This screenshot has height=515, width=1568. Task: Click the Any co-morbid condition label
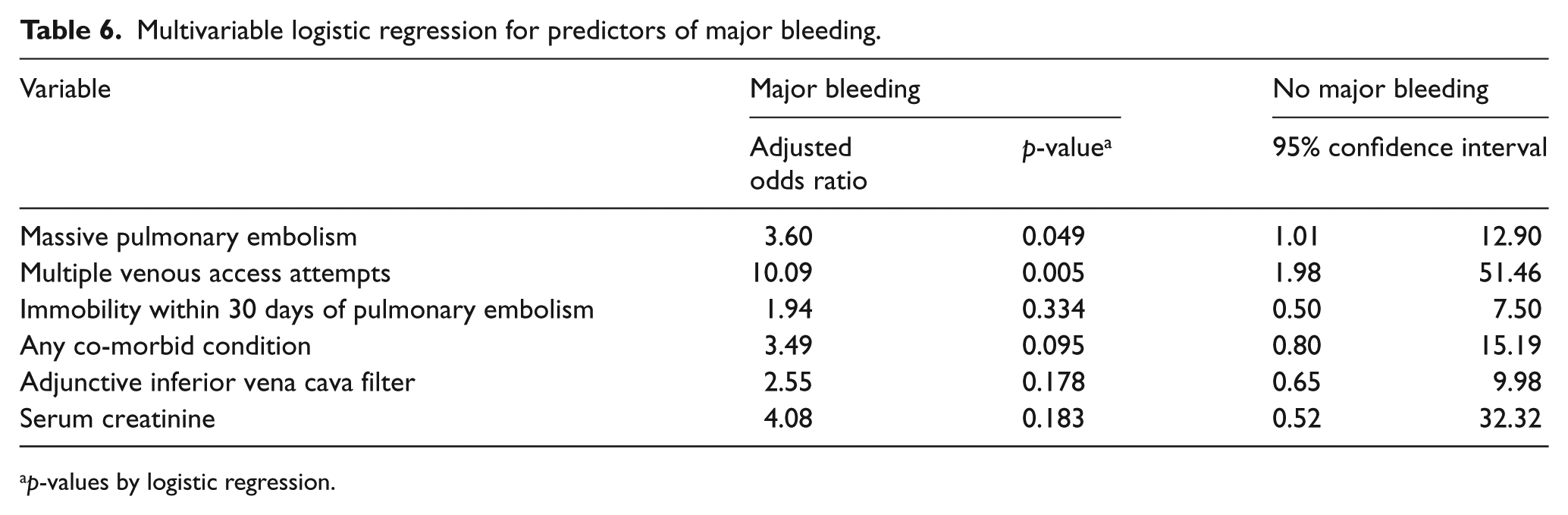pos(165,347)
